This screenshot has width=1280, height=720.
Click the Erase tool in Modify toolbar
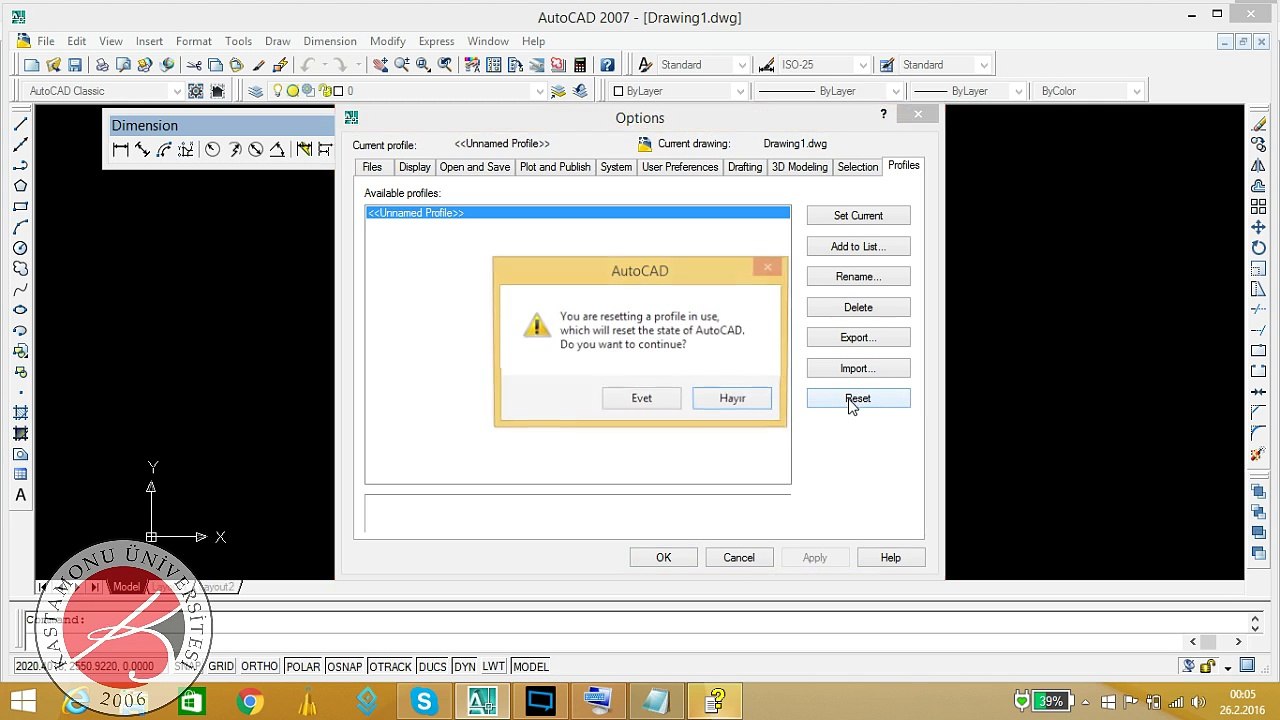[1258, 124]
